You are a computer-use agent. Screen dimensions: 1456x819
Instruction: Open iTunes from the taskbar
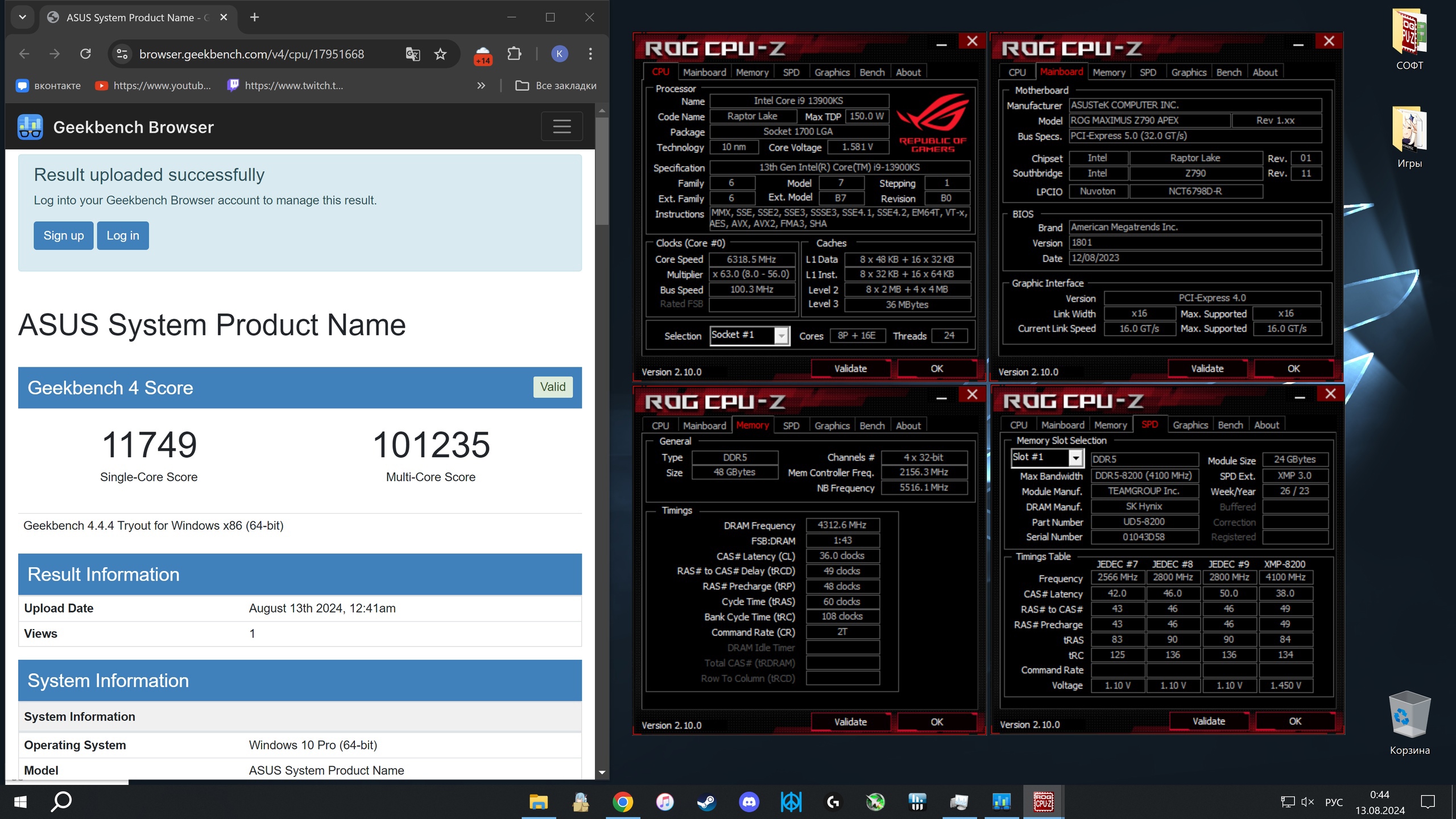click(x=665, y=802)
